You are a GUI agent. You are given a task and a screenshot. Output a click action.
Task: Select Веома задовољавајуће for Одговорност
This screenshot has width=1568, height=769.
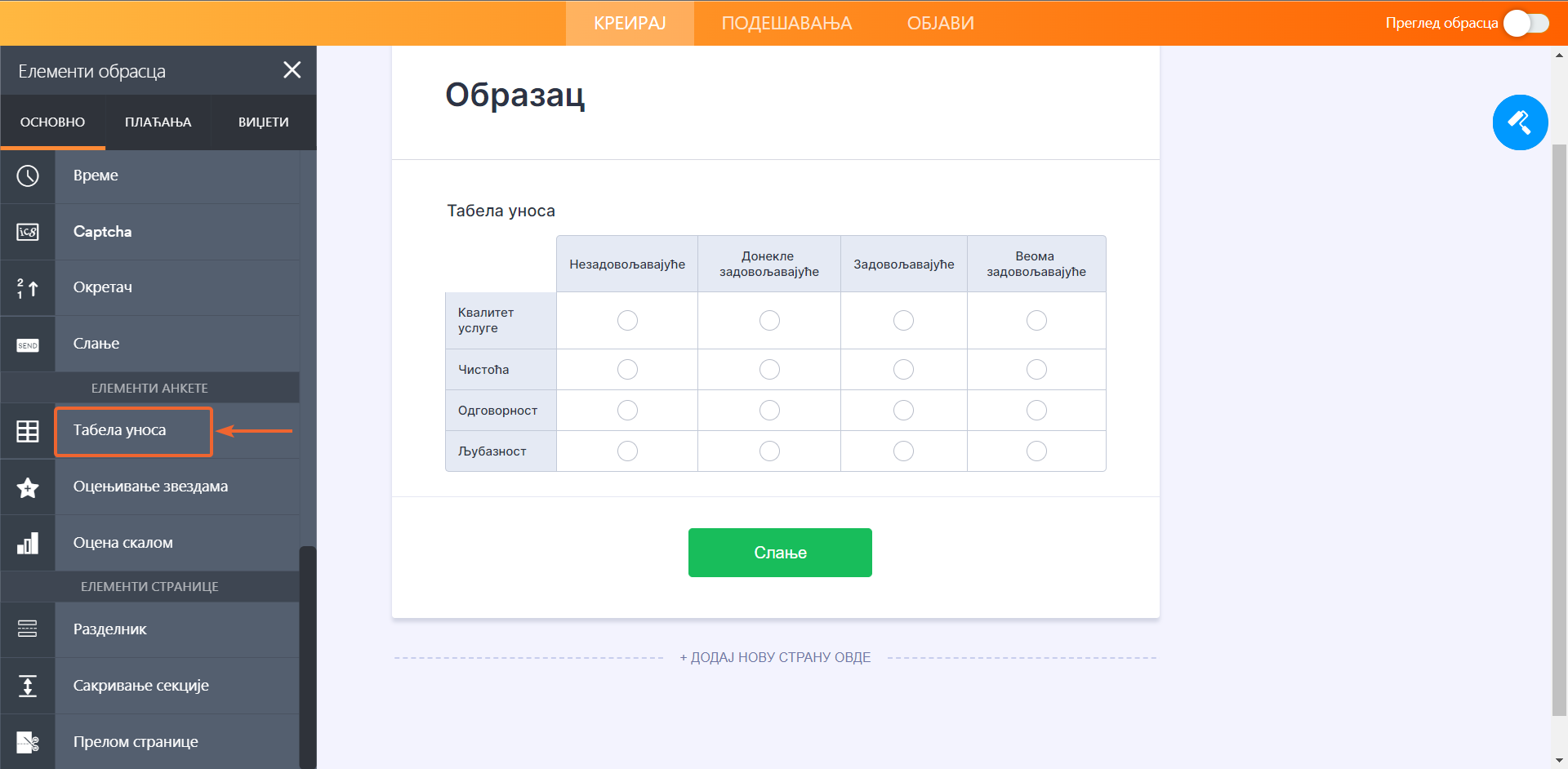point(1036,410)
